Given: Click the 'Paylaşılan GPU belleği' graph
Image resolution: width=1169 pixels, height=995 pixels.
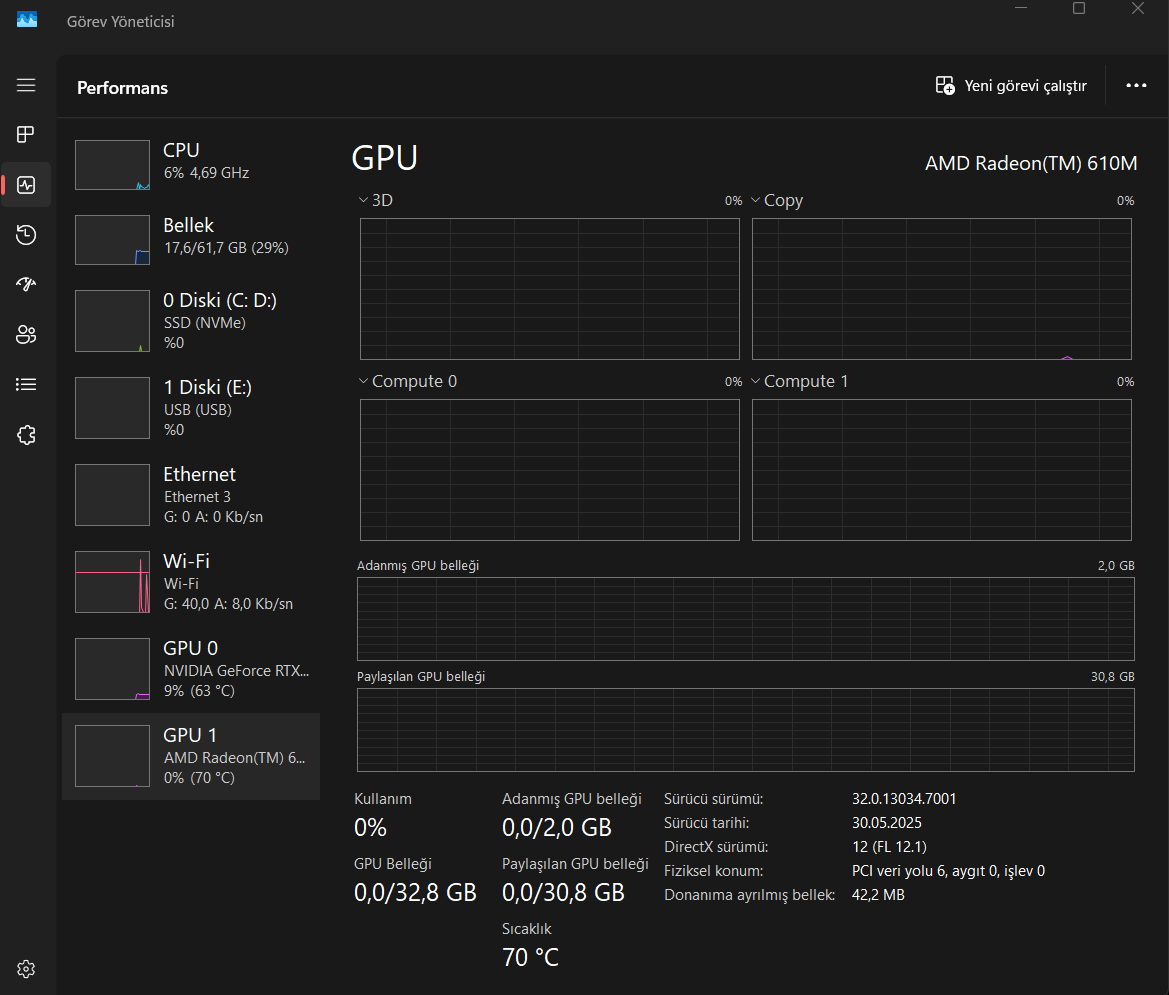Looking at the screenshot, I should point(746,730).
